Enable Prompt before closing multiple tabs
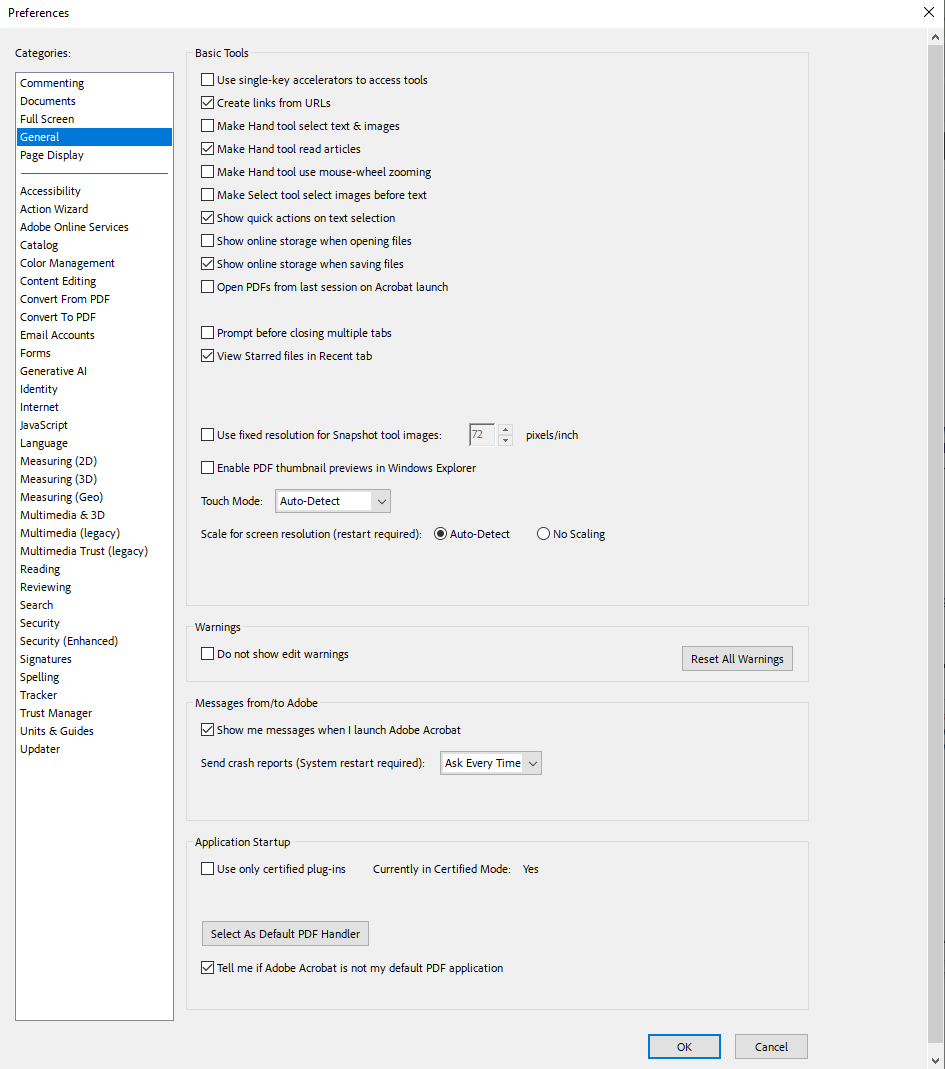Image resolution: width=945 pixels, height=1069 pixels. coord(207,332)
